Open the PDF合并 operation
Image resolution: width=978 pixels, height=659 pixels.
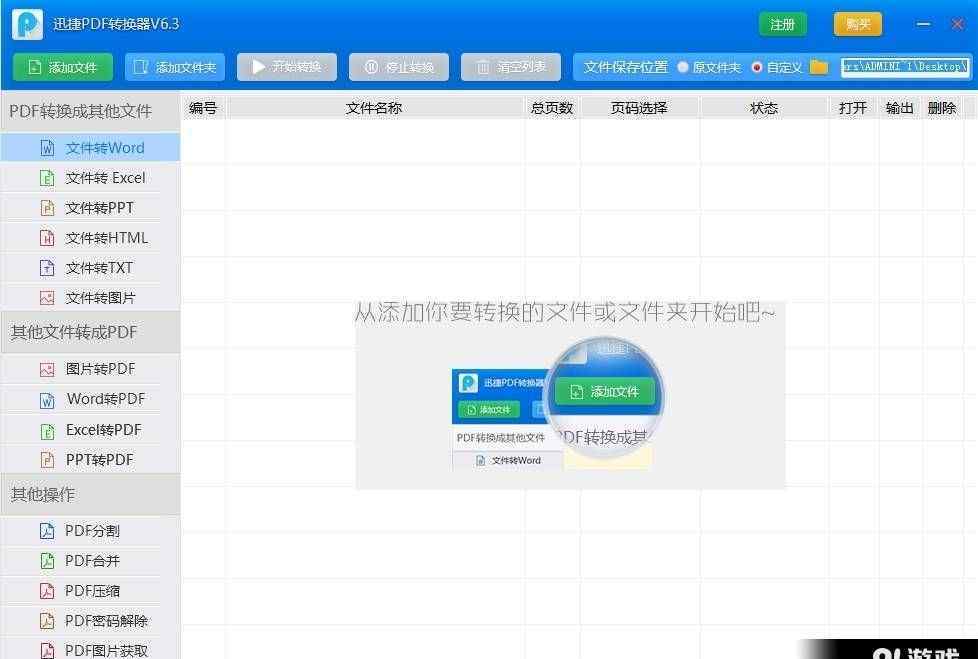coord(90,561)
